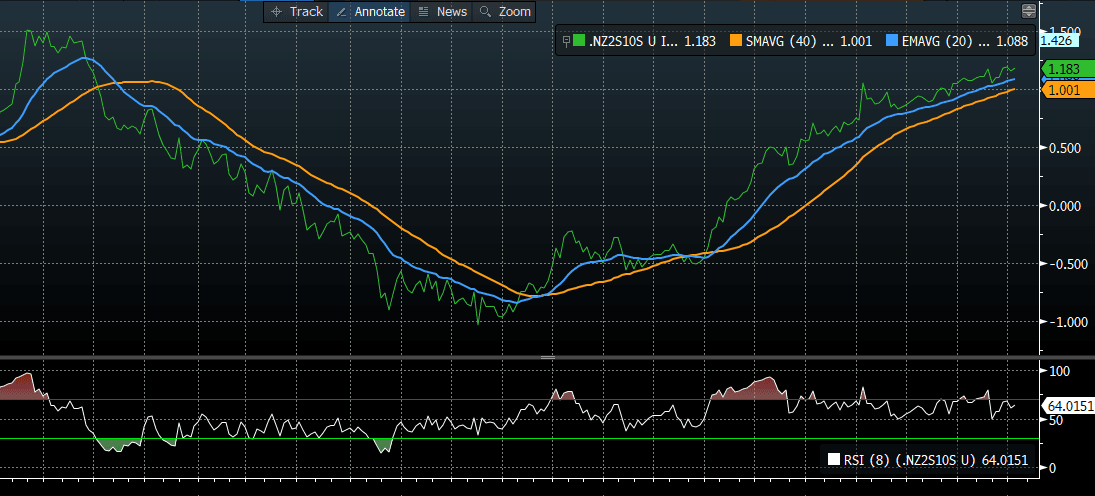Expand the truncated .NZ2S10S U legend entry
Image resolution: width=1095 pixels, height=496 pixels.
click(634, 41)
